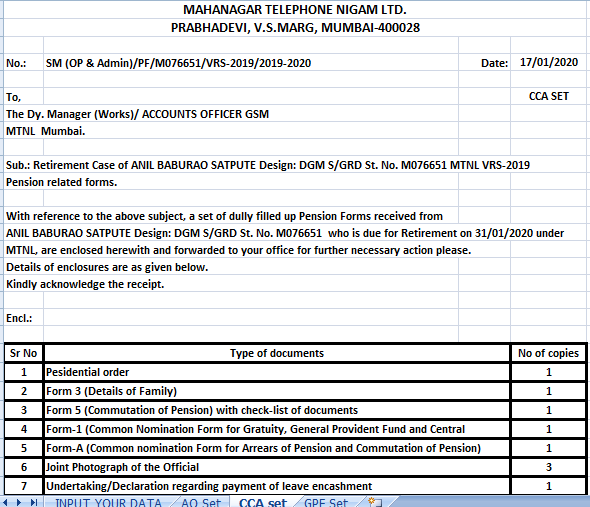
Task: Click the last sheet navigation arrow
Action: (x=34, y=502)
